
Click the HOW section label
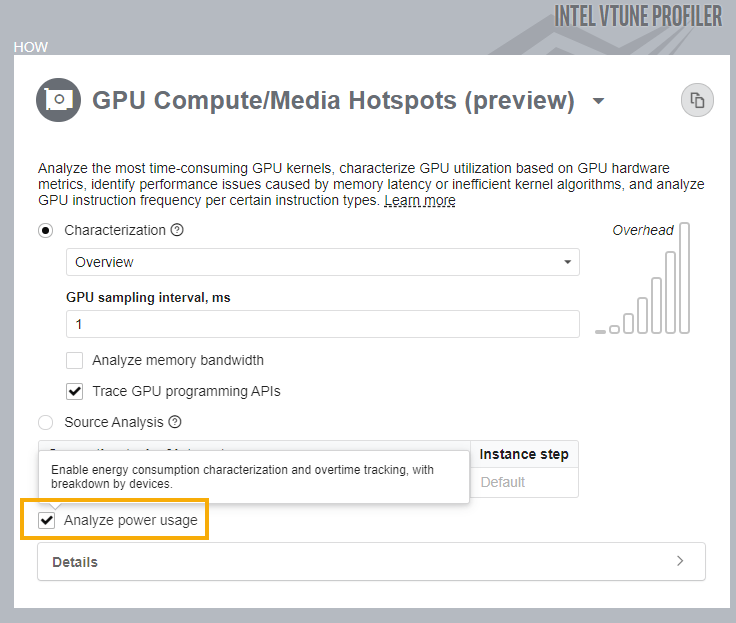(x=30, y=47)
